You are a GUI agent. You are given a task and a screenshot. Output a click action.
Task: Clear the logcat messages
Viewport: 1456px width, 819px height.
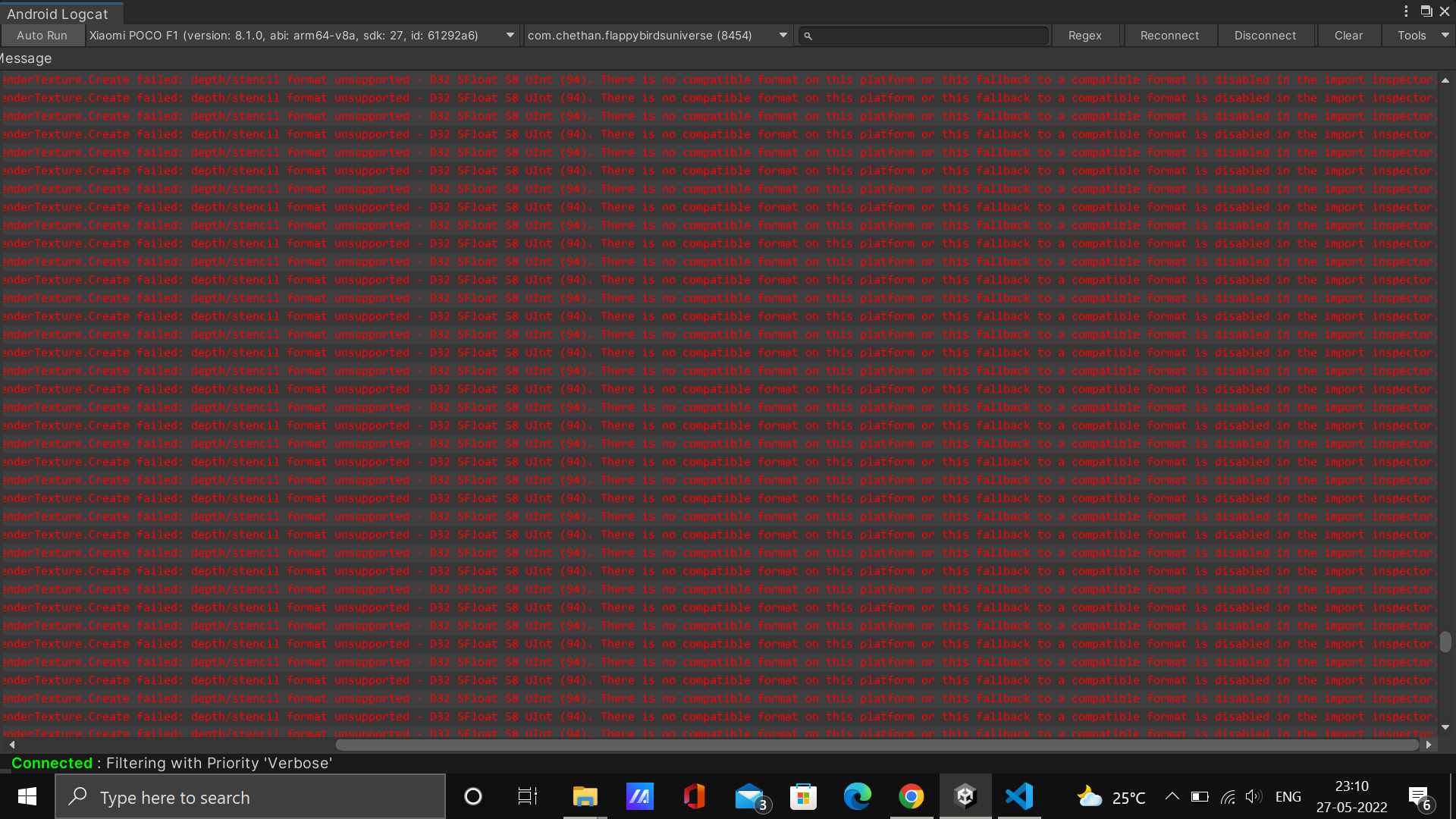1348,36
